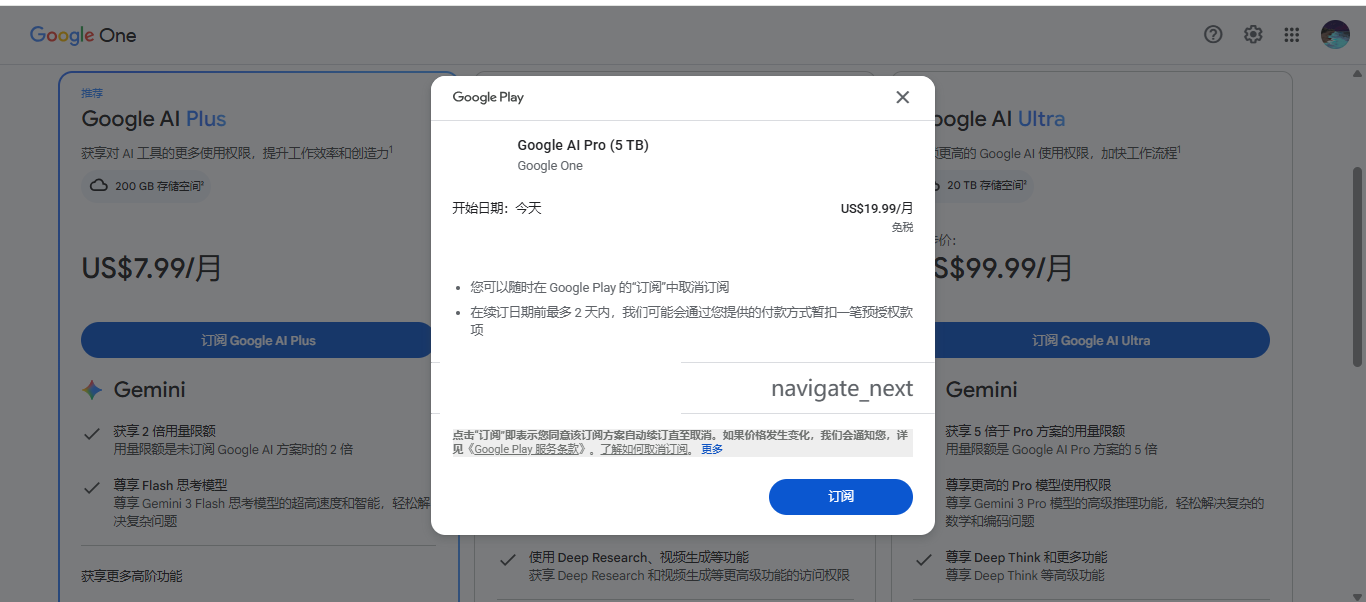Click the Google AI Pro (5 TB) title
The height and width of the screenshot is (602, 1366).
click(x=583, y=145)
